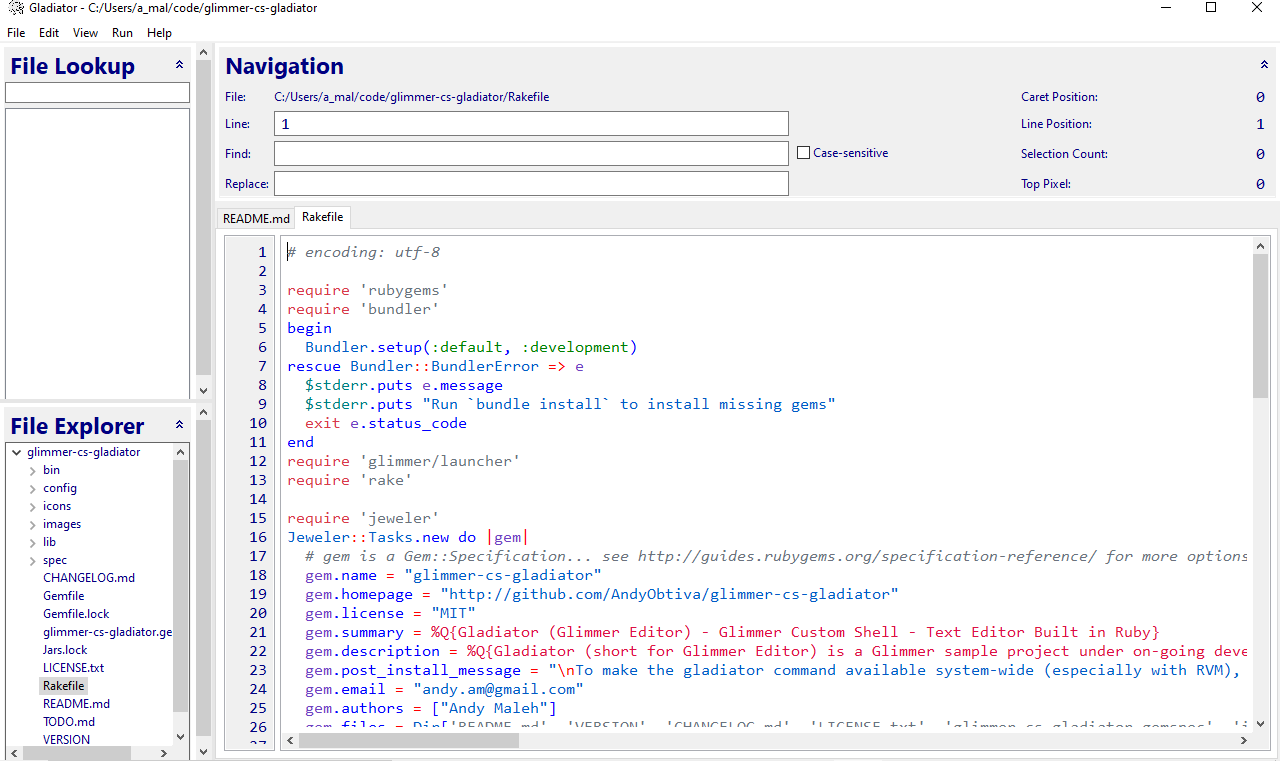Viewport: 1280px width, 761px height.
Task: Open TODO.md in the file tree
Action: tap(69, 722)
